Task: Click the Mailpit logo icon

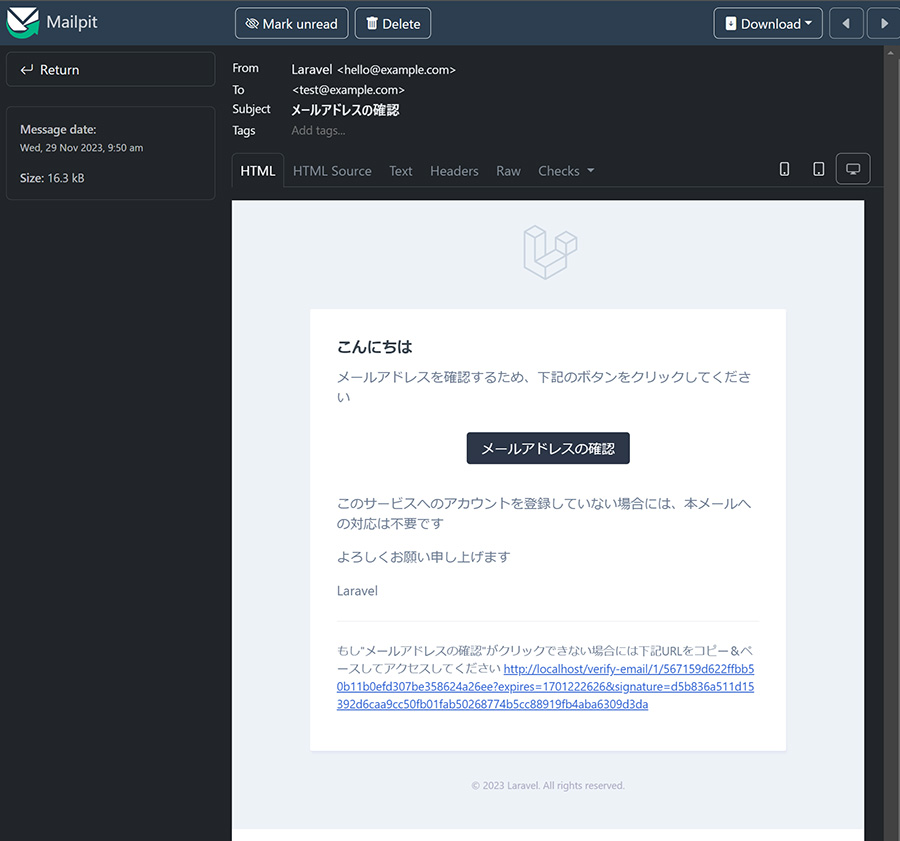Action: tap(23, 22)
